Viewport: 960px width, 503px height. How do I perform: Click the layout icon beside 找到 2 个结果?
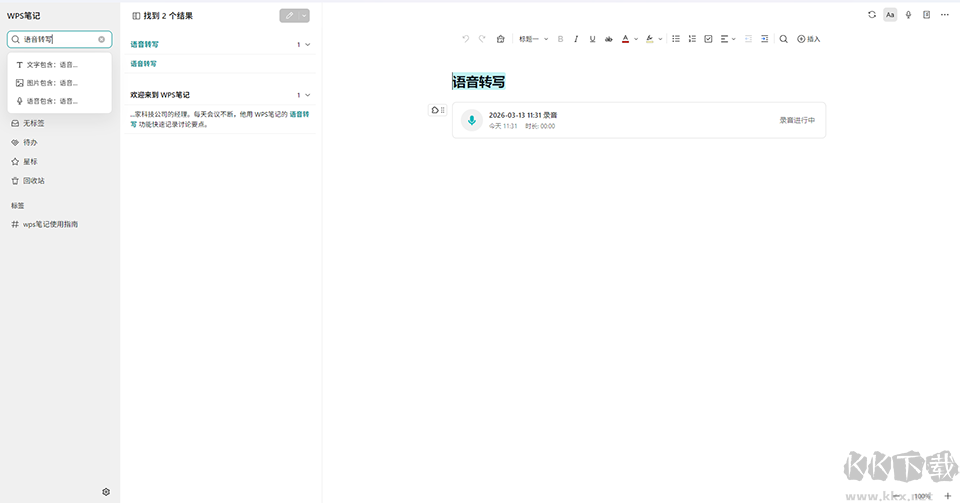pyautogui.click(x=136, y=16)
